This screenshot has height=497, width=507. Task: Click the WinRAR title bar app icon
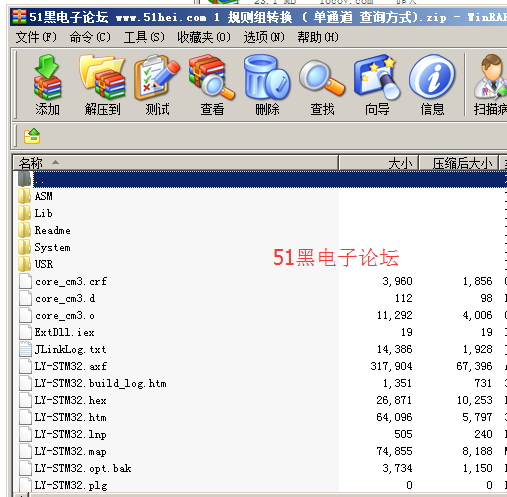tap(19, 17)
